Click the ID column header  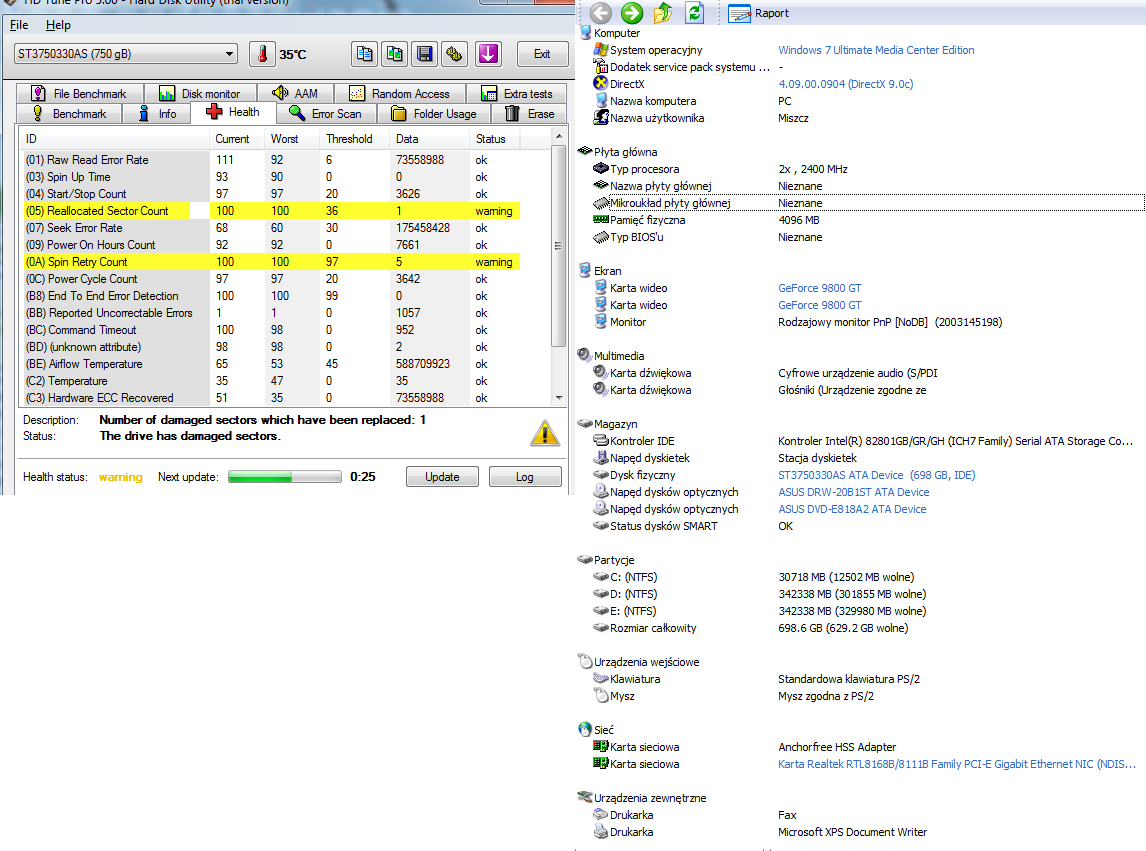click(x=115, y=139)
